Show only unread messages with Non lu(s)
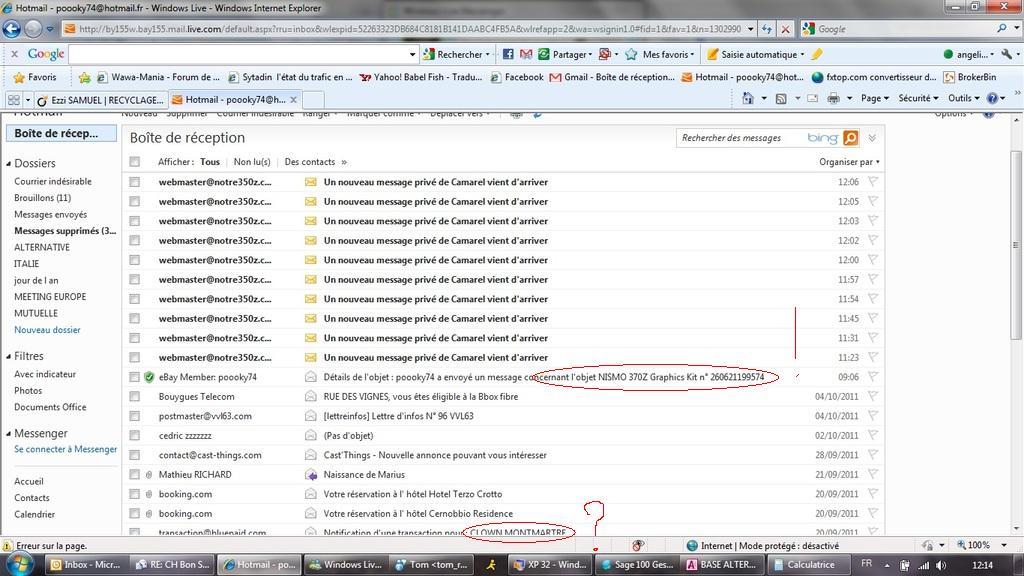 [x=252, y=162]
